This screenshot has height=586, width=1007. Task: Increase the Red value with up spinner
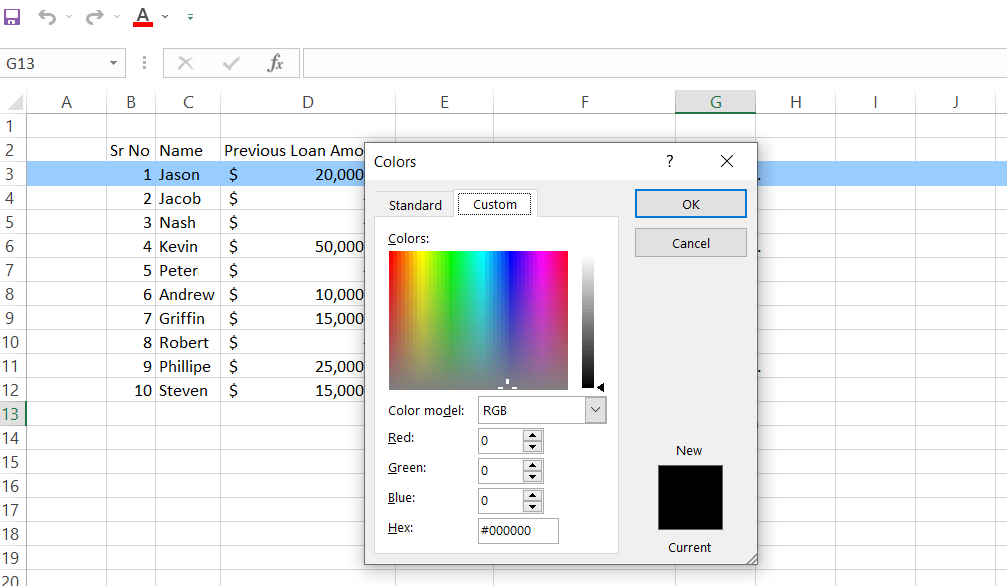pos(533,435)
